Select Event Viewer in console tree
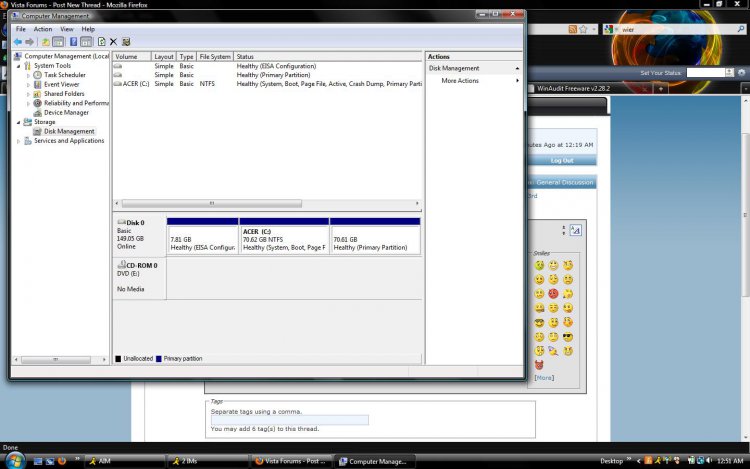 coord(61,85)
